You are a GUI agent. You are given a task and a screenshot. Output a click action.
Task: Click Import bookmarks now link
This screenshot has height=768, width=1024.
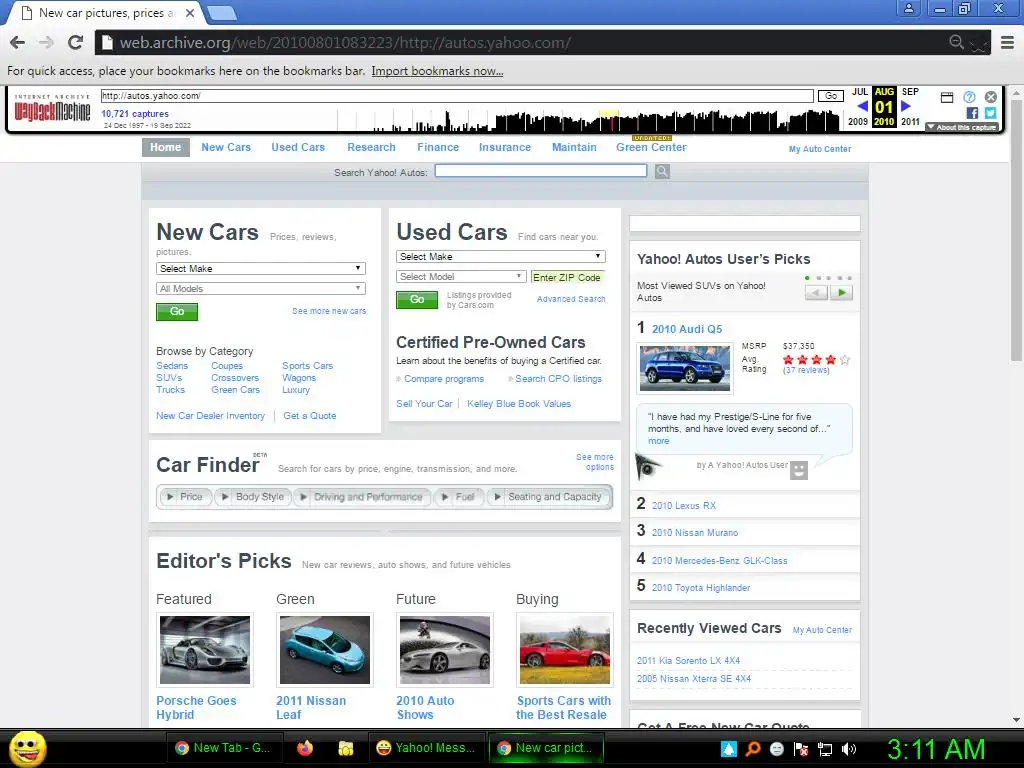pyautogui.click(x=438, y=71)
